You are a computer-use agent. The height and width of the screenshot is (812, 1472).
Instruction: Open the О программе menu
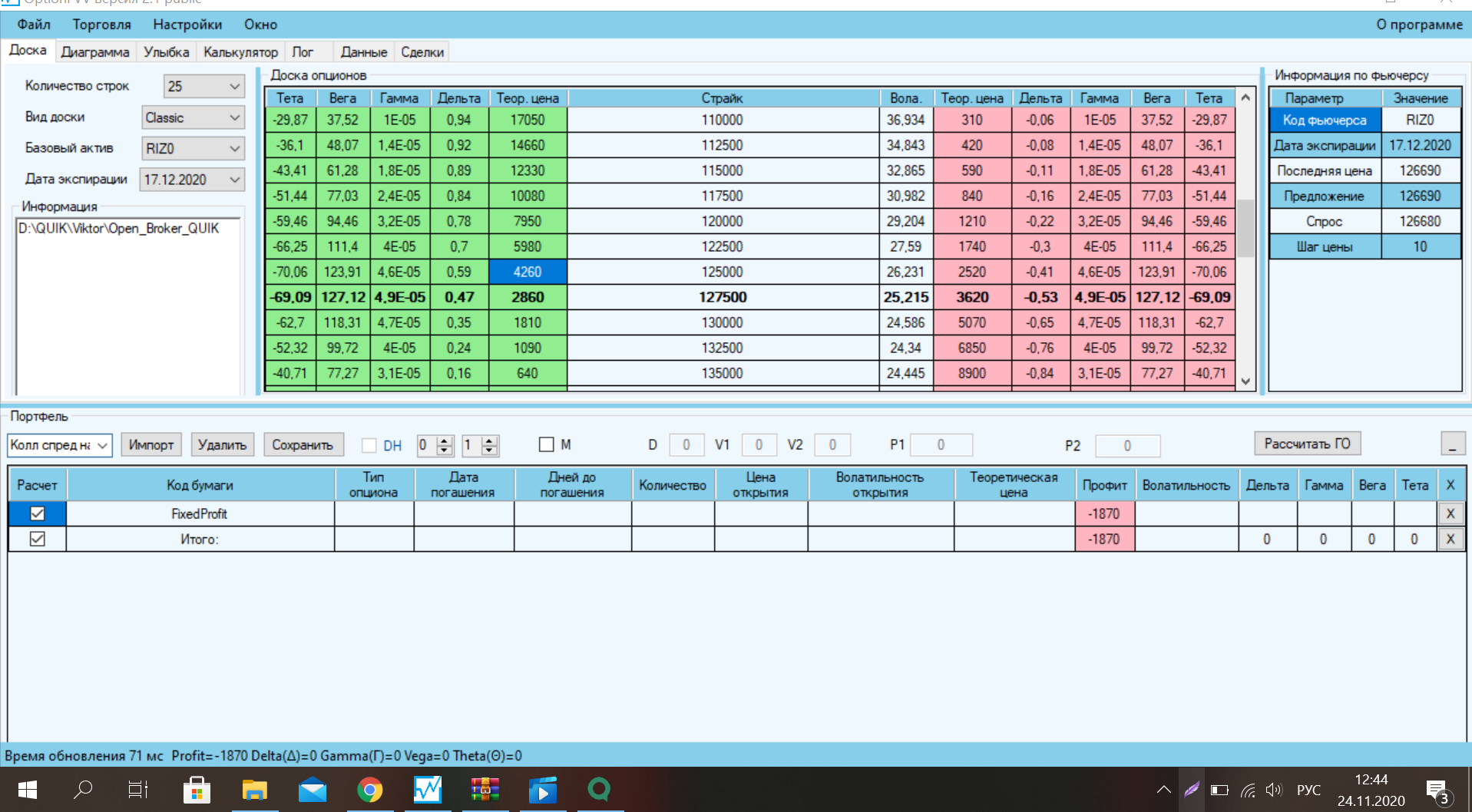[1420, 25]
